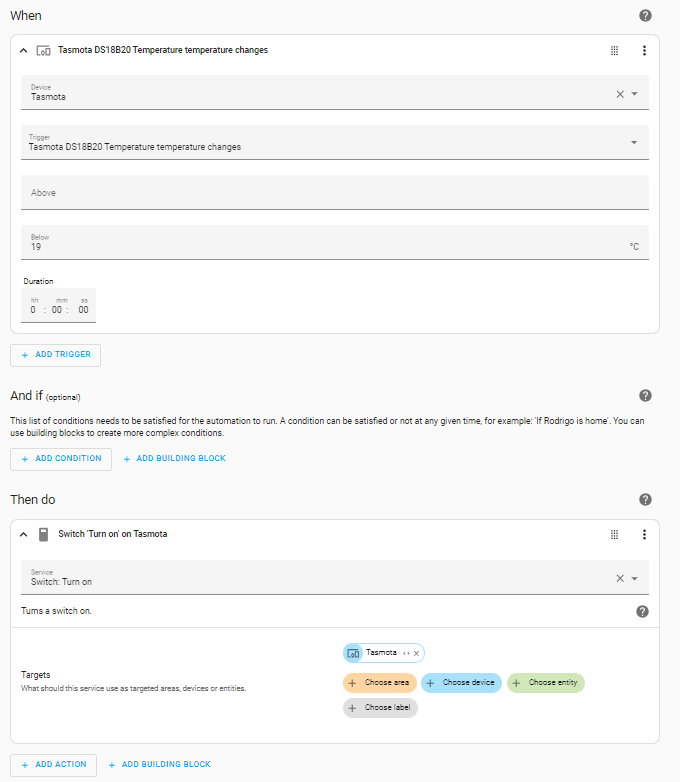Collapse the Tasmota temperature trigger card
680x782 pixels.
coord(24,50)
